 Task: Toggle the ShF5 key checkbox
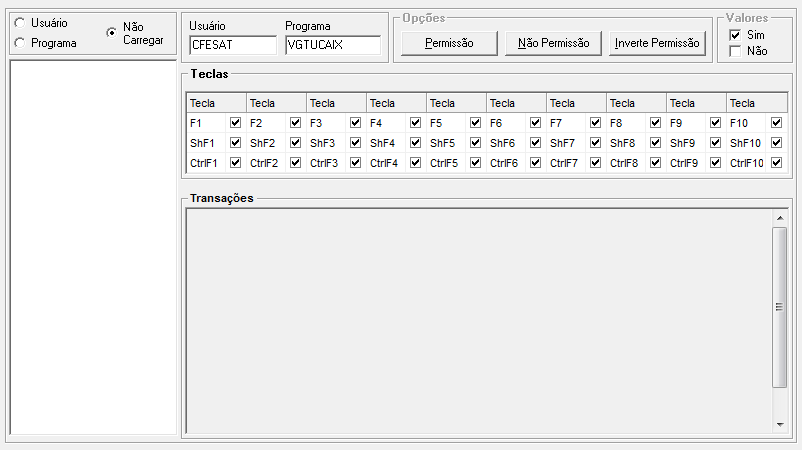coord(476,143)
